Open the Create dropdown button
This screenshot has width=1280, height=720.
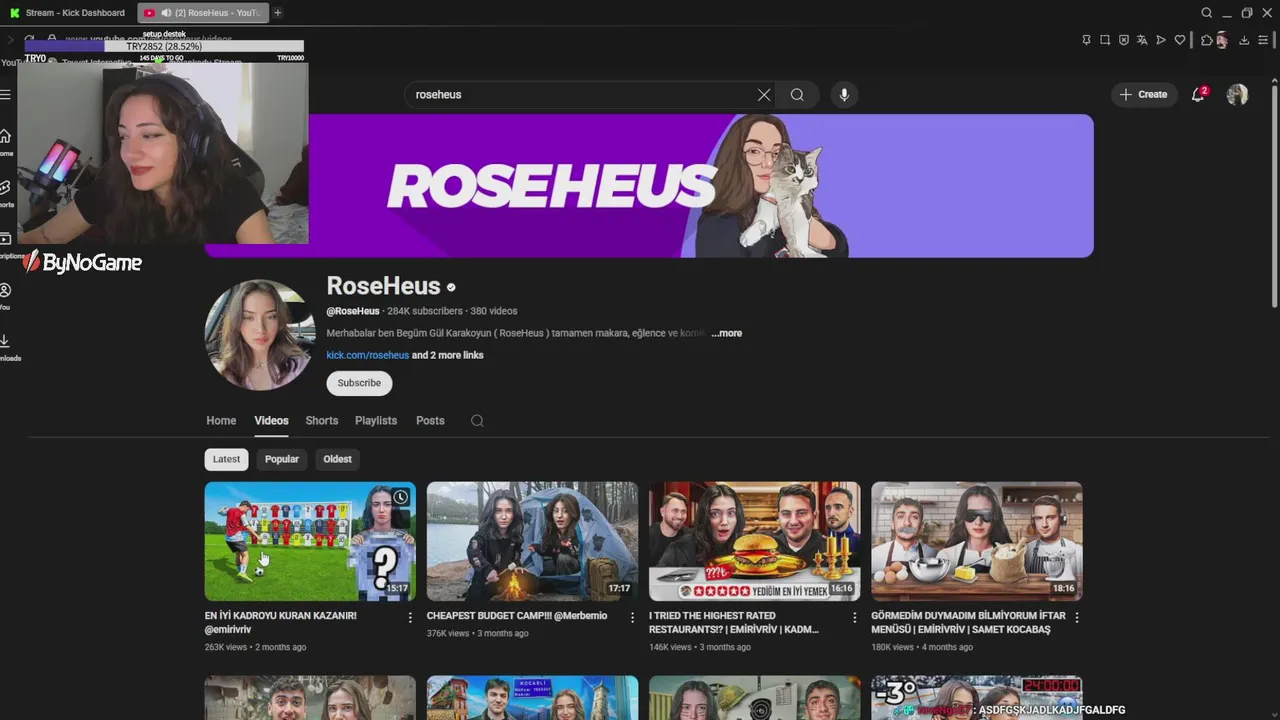tap(1144, 94)
